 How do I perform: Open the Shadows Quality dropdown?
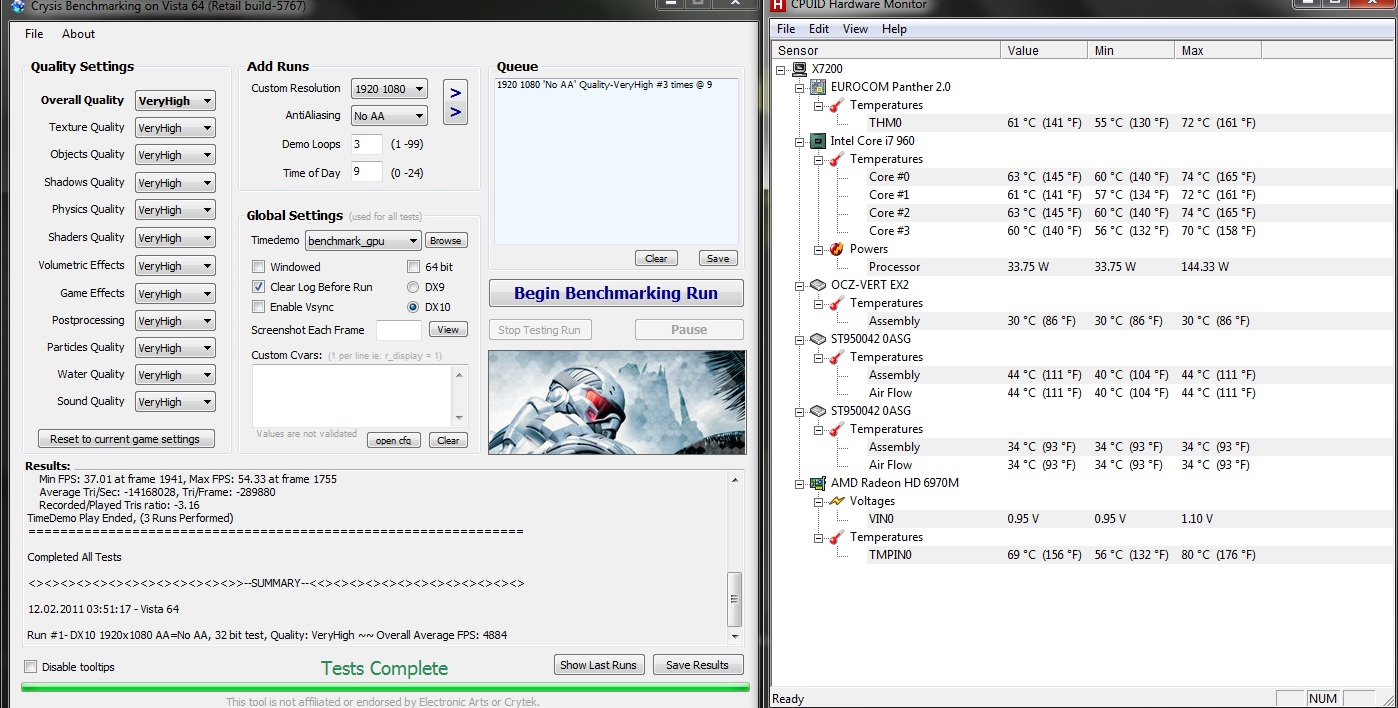click(174, 183)
